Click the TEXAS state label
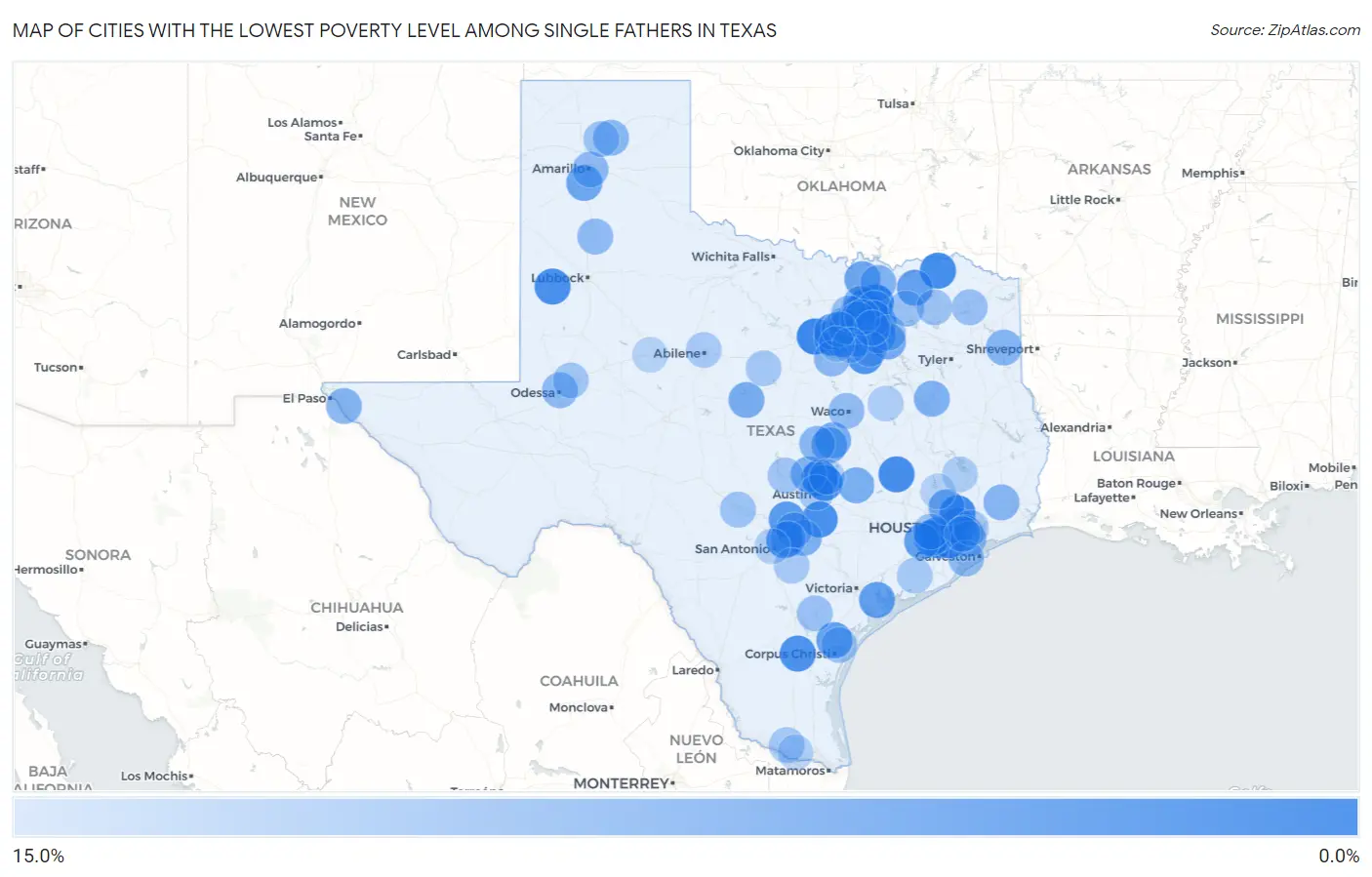1372x877 pixels. (x=771, y=431)
